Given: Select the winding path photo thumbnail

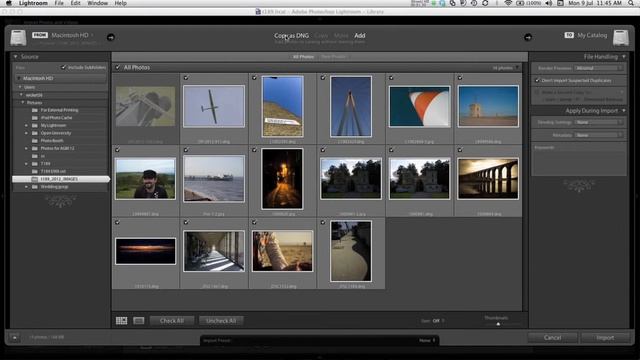Looking at the screenshot, I should click(351, 251).
